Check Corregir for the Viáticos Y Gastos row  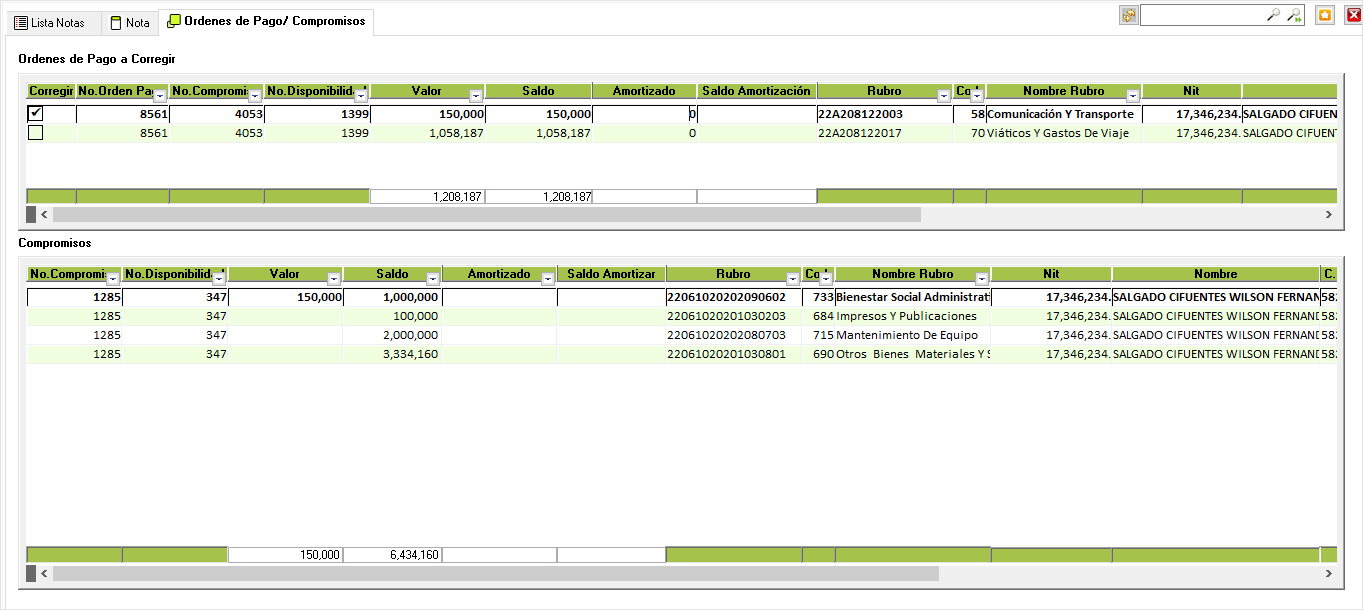click(x=35, y=132)
